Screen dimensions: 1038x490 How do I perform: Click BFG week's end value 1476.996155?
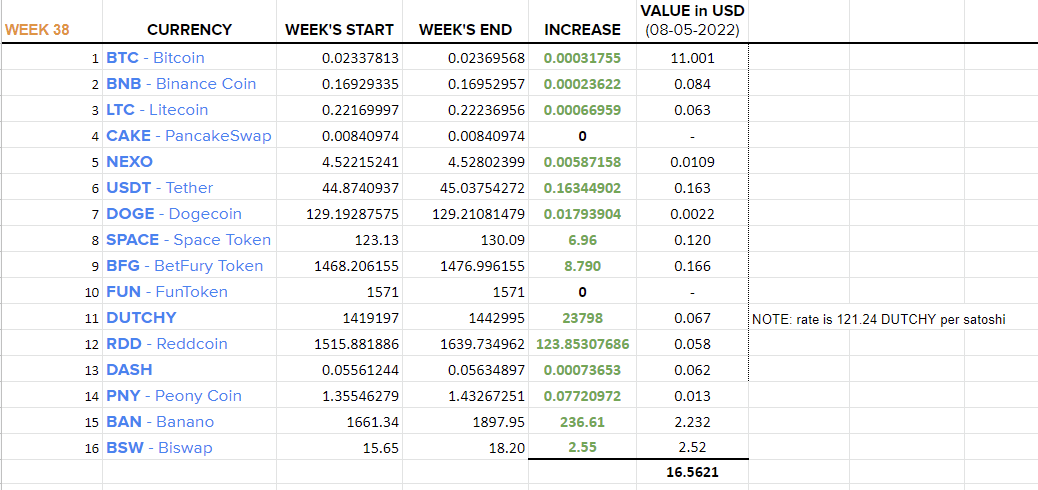tap(483, 266)
